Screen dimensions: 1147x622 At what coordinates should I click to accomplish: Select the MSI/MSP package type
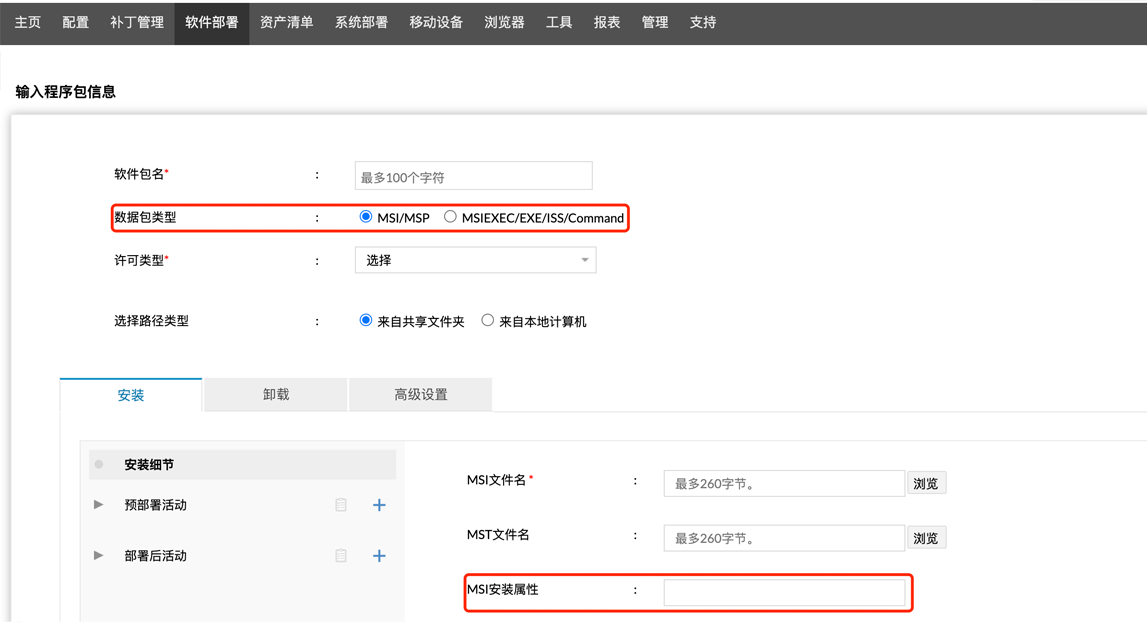(x=366, y=217)
